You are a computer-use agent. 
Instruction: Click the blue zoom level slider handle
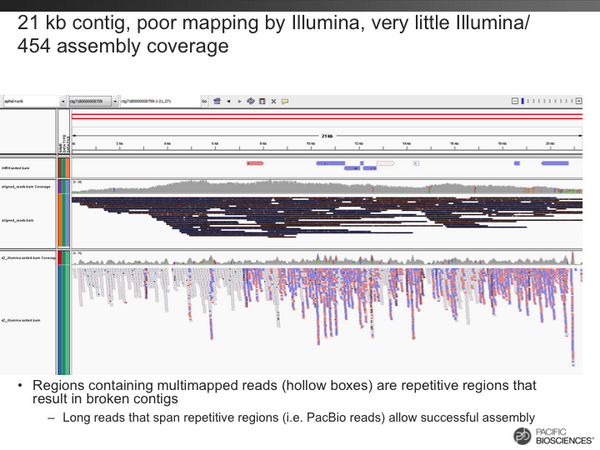point(522,101)
